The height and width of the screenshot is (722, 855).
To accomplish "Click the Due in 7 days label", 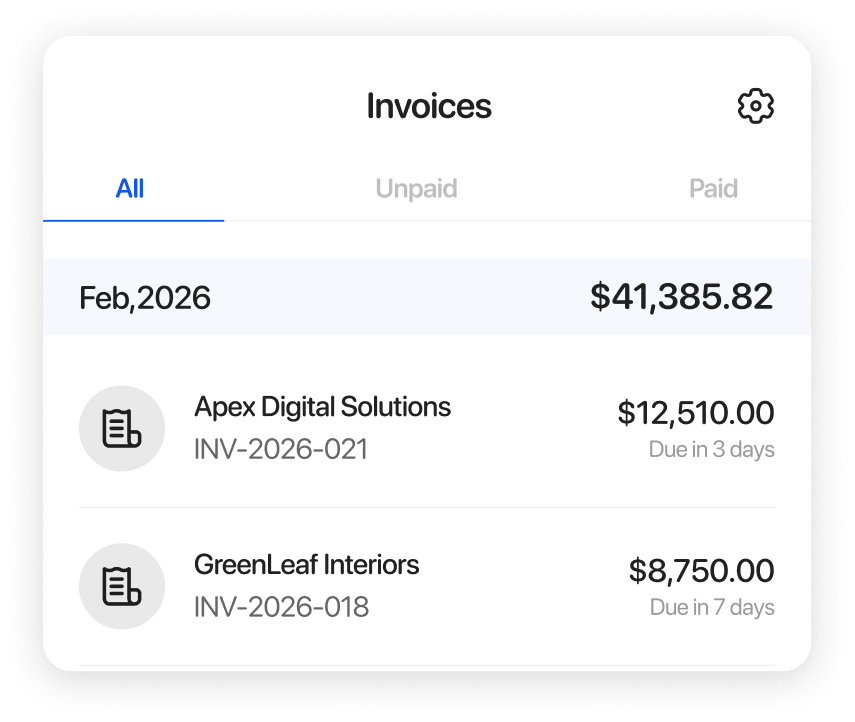I will (x=712, y=607).
